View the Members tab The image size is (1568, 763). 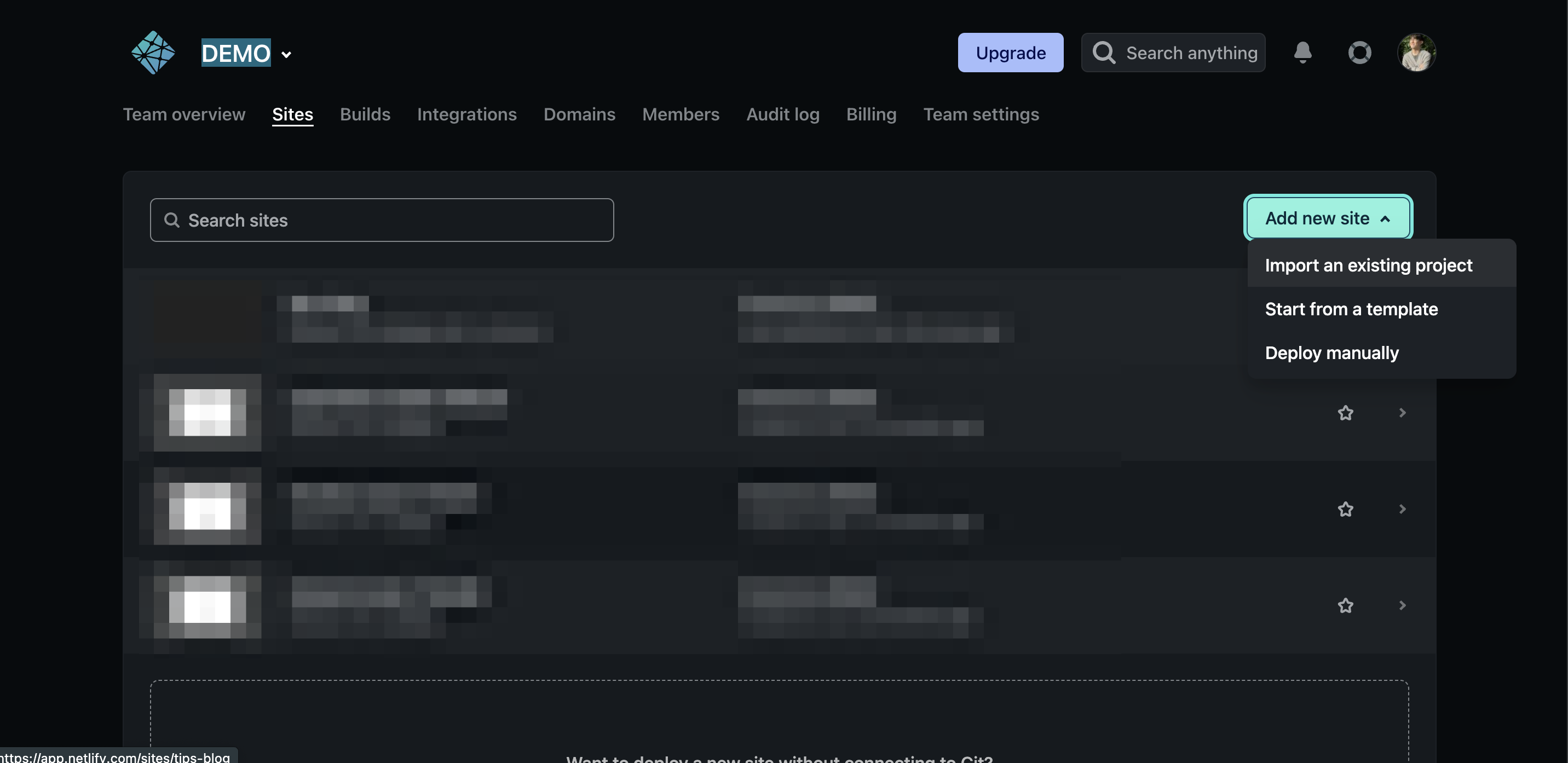pos(681,114)
